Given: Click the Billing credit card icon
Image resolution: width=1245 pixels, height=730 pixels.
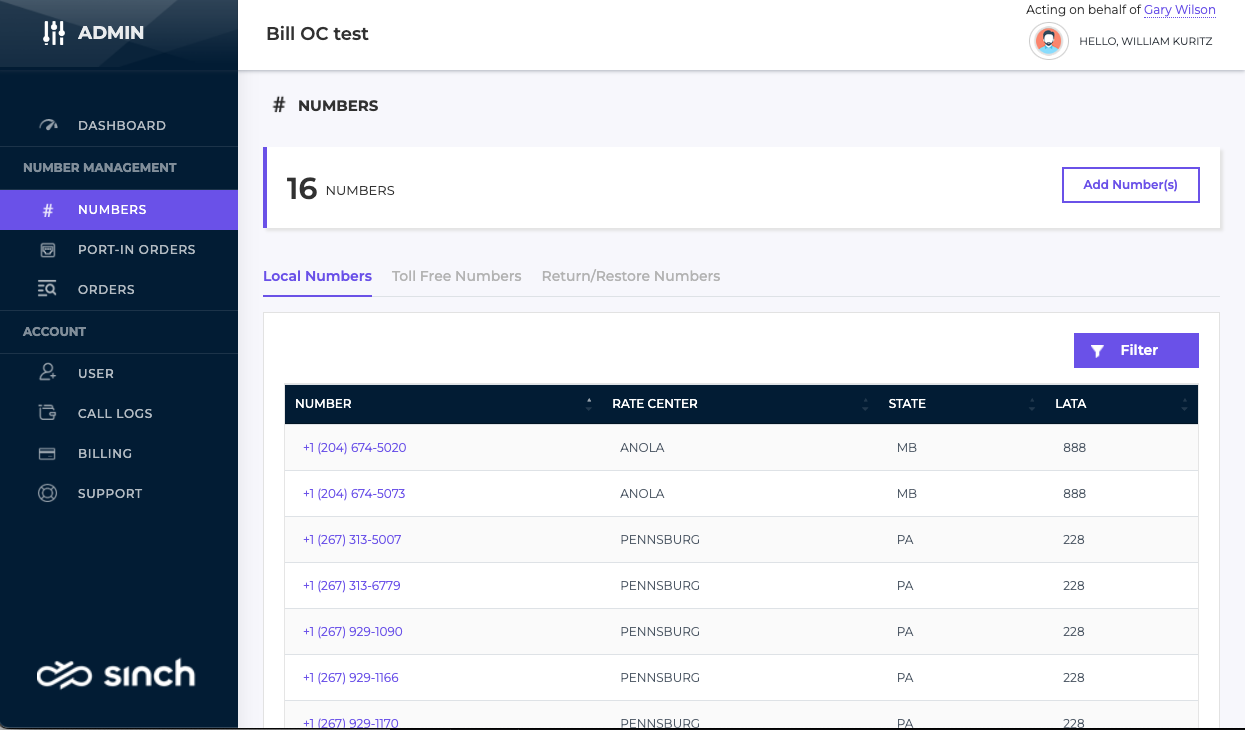Looking at the screenshot, I should pos(47,453).
